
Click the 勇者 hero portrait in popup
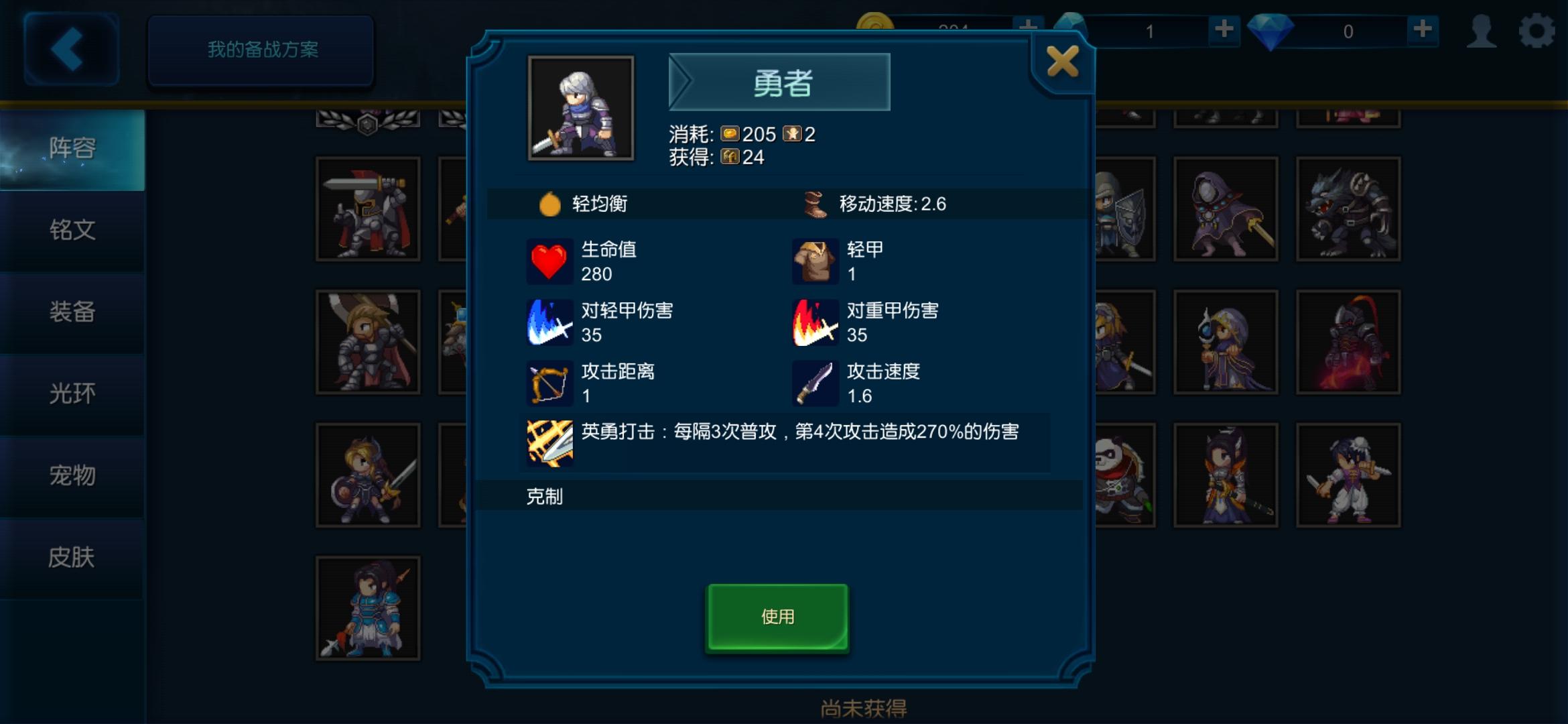[581, 108]
